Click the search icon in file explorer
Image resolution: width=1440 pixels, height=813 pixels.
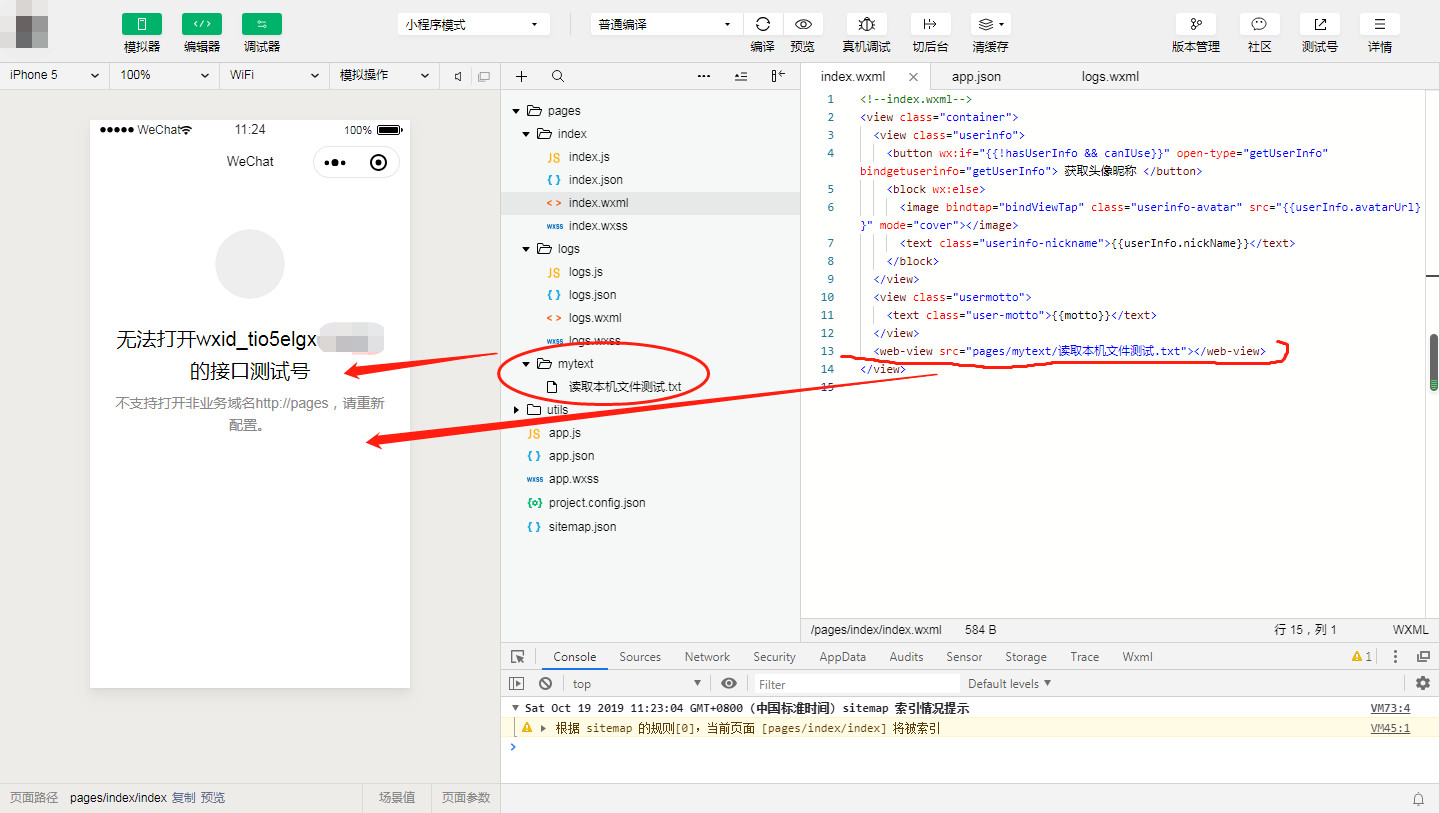pos(558,76)
